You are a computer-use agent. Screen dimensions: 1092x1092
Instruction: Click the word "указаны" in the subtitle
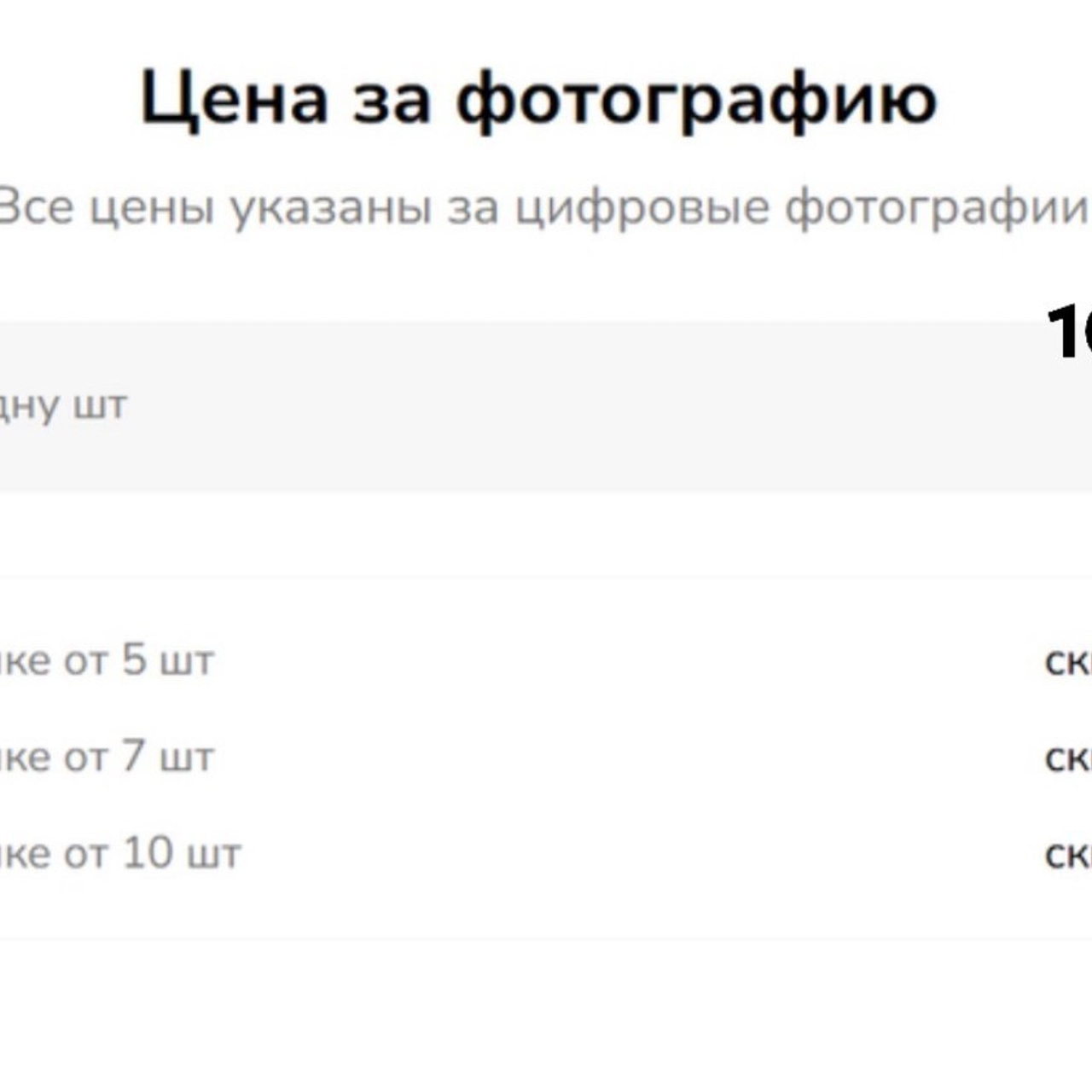pyautogui.click(x=330, y=207)
